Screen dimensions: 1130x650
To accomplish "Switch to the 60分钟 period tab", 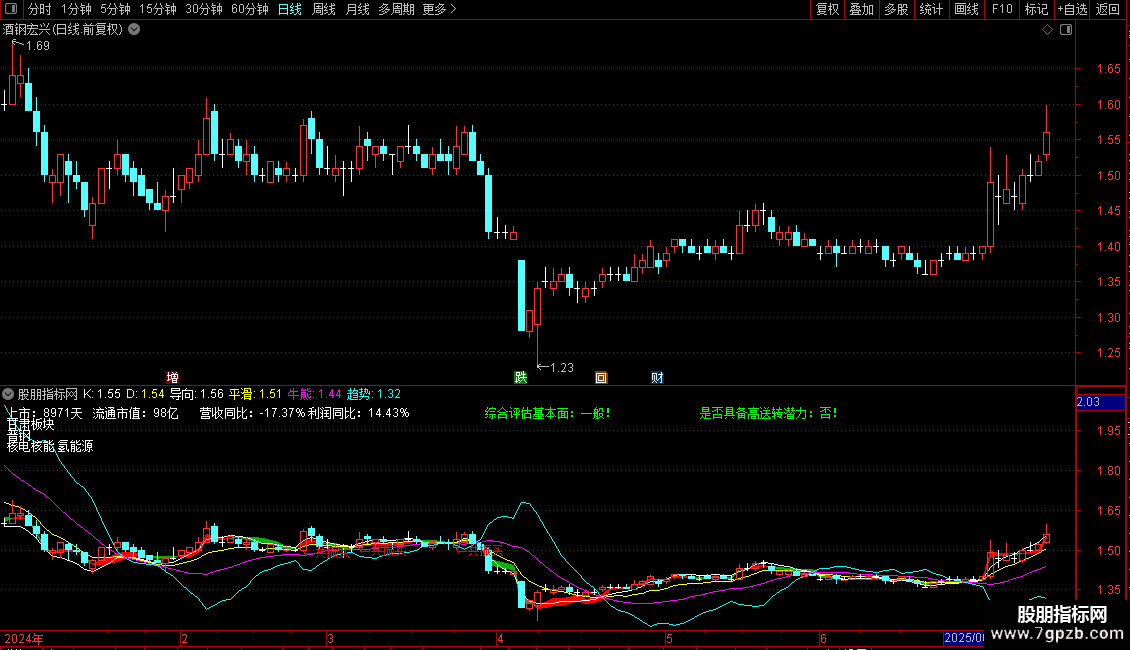I will 249,9.
